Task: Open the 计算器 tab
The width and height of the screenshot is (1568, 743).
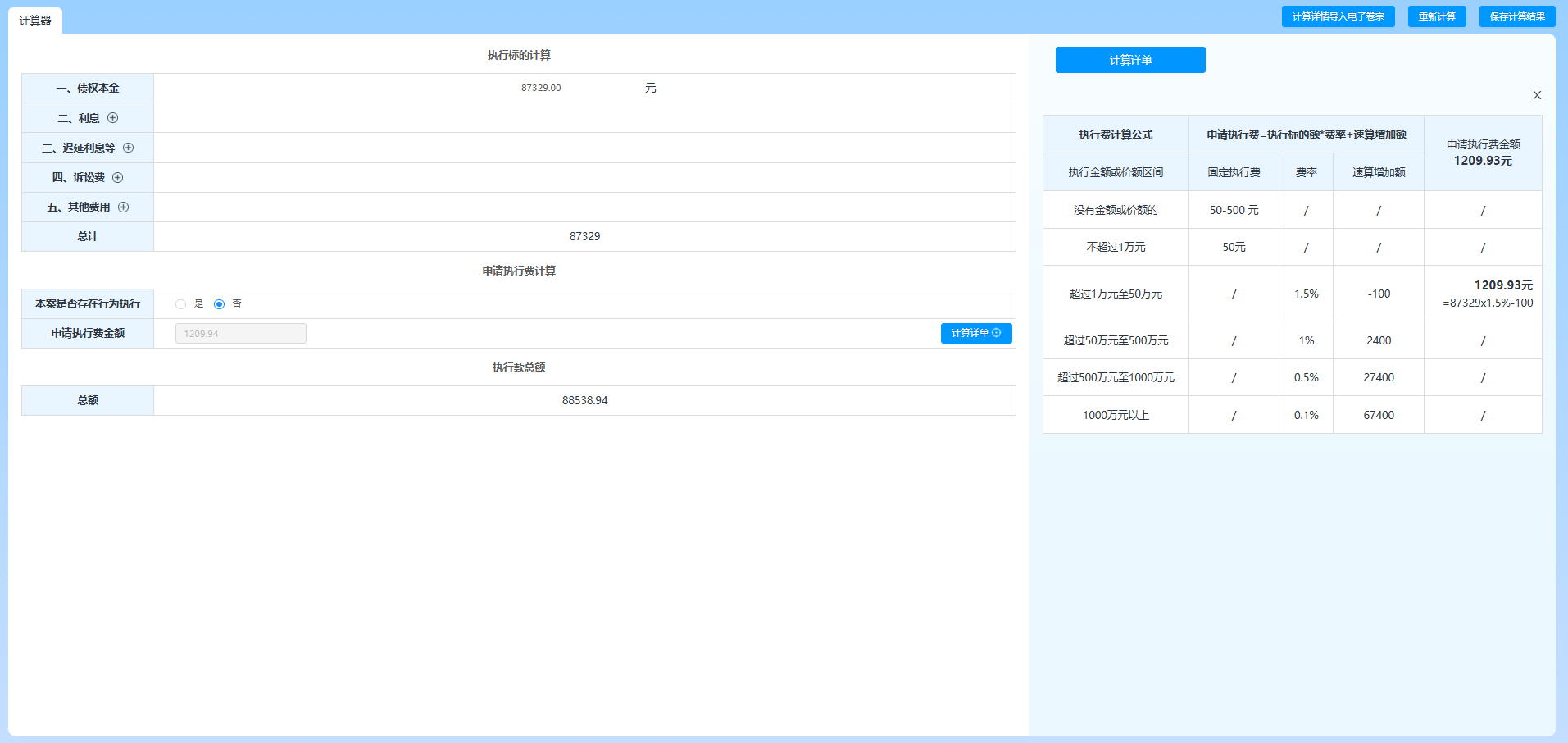Action: (x=35, y=21)
